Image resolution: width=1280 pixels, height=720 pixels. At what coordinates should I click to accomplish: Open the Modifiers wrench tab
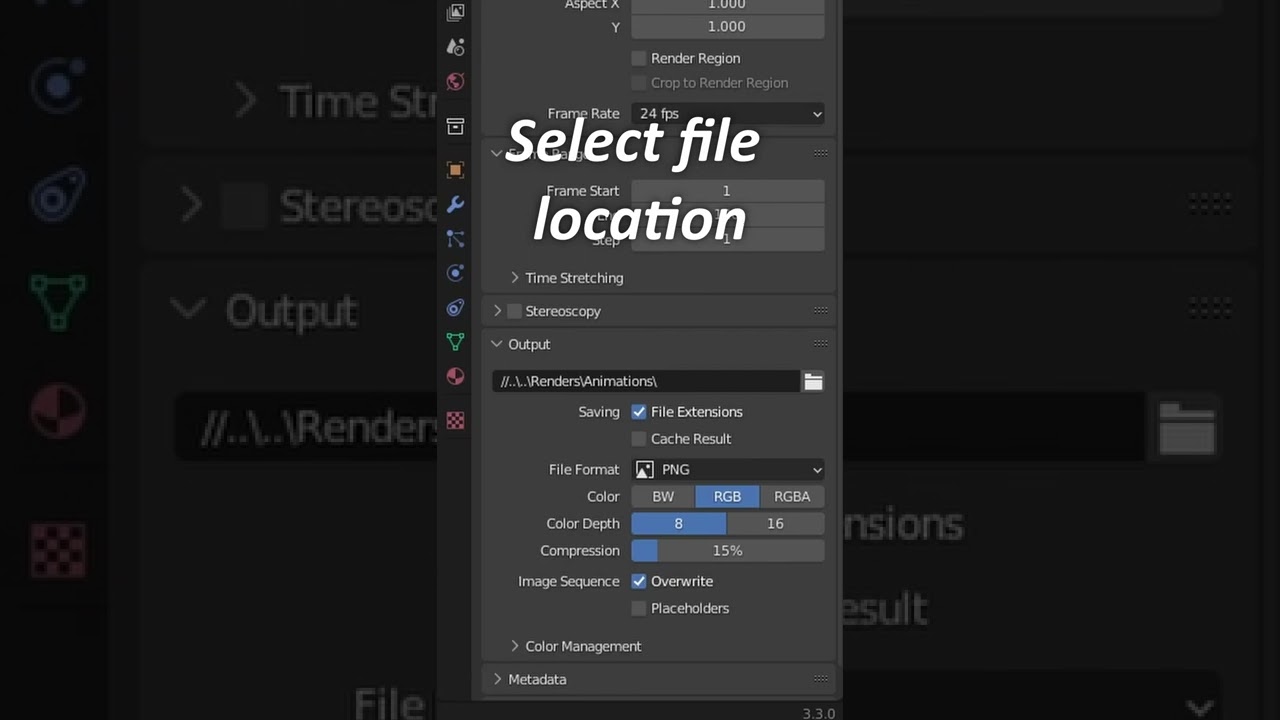(x=455, y=204)
